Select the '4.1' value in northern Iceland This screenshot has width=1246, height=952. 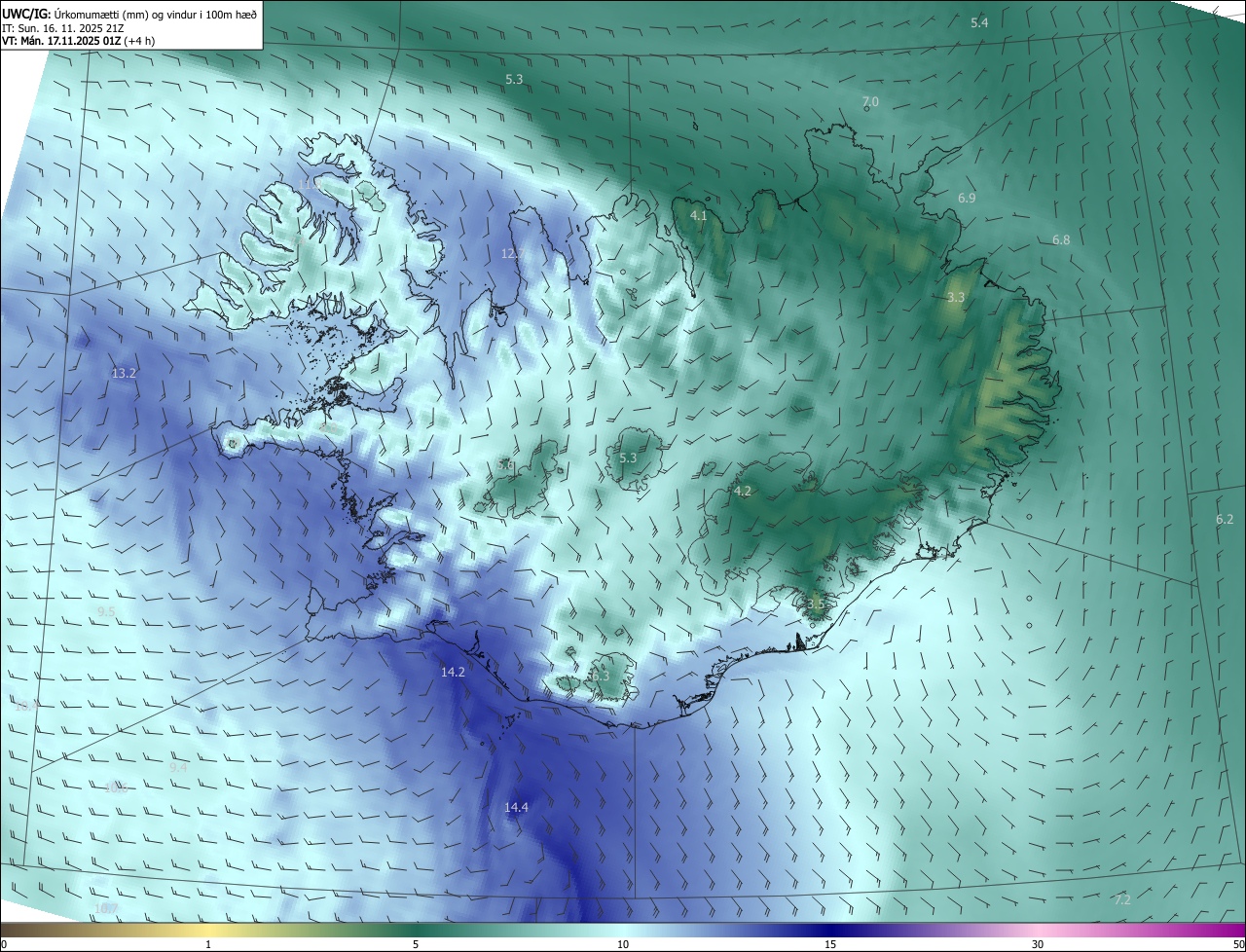coord(698,215)
